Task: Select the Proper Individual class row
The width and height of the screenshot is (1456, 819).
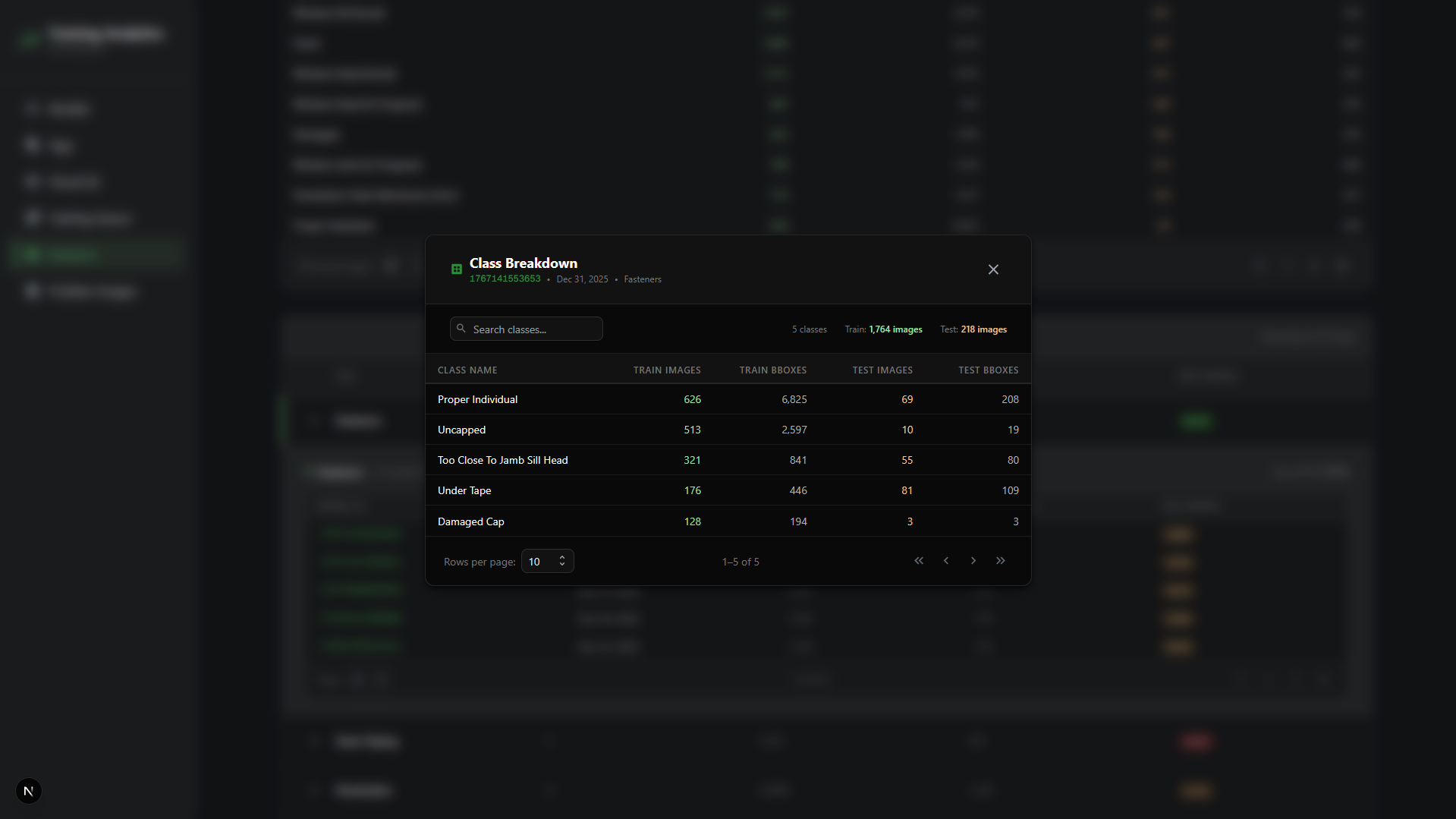Action: click(x=728, y=399)
